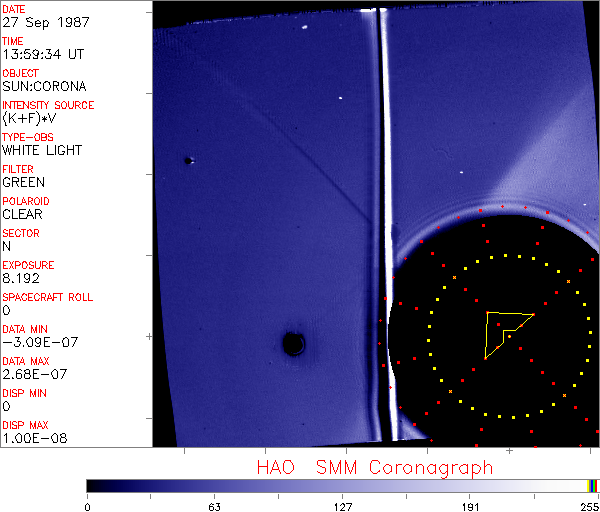Viewport: 600px width, 512px height.
Task: Click the colorbar tick label 127
Action: [342, 505]
